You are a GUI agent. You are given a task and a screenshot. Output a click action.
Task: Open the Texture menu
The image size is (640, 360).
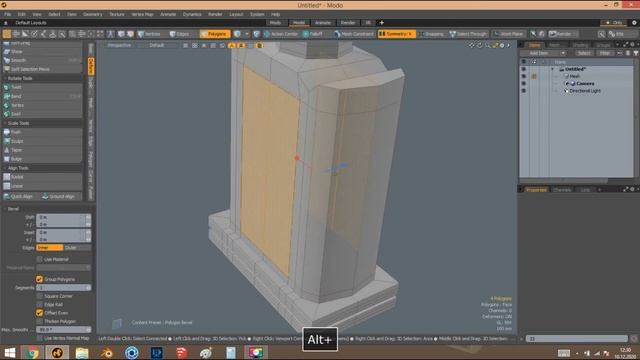tap(117, 14)
